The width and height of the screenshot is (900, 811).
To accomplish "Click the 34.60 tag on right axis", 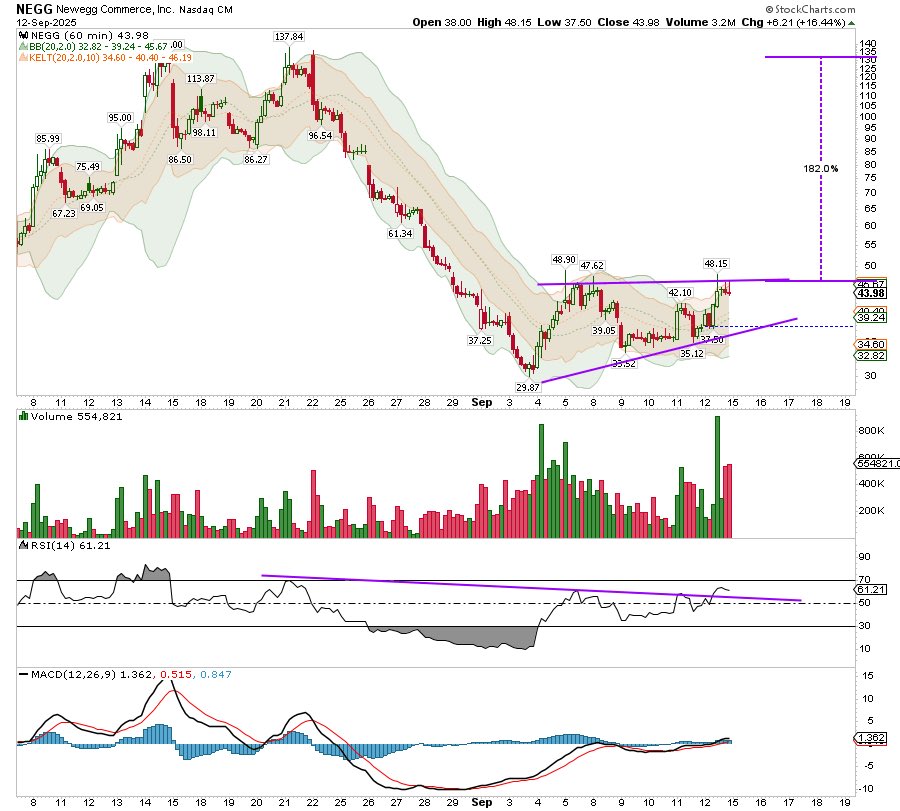I will click(871, 344).
